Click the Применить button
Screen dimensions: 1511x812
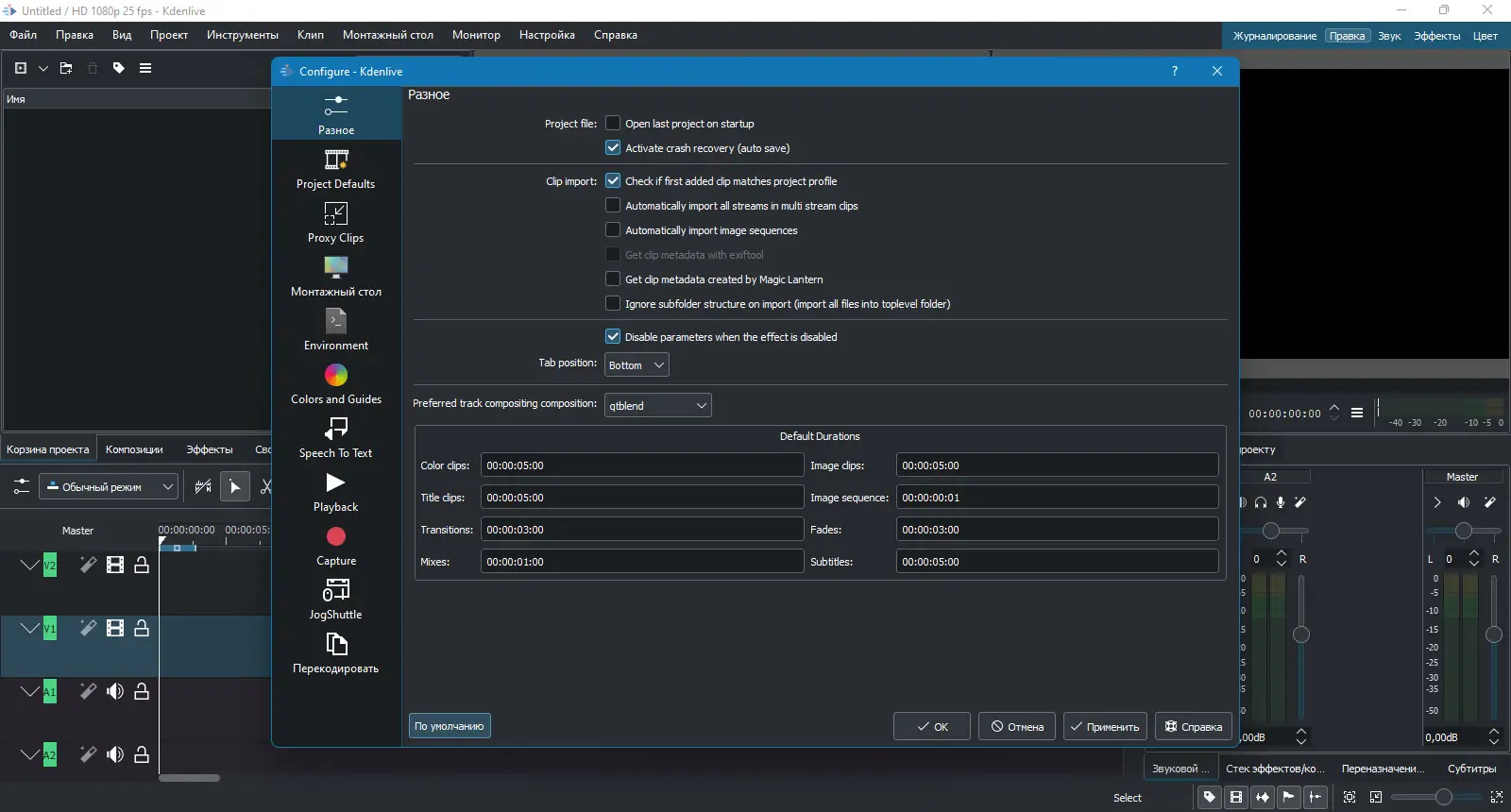point(1105,726)
